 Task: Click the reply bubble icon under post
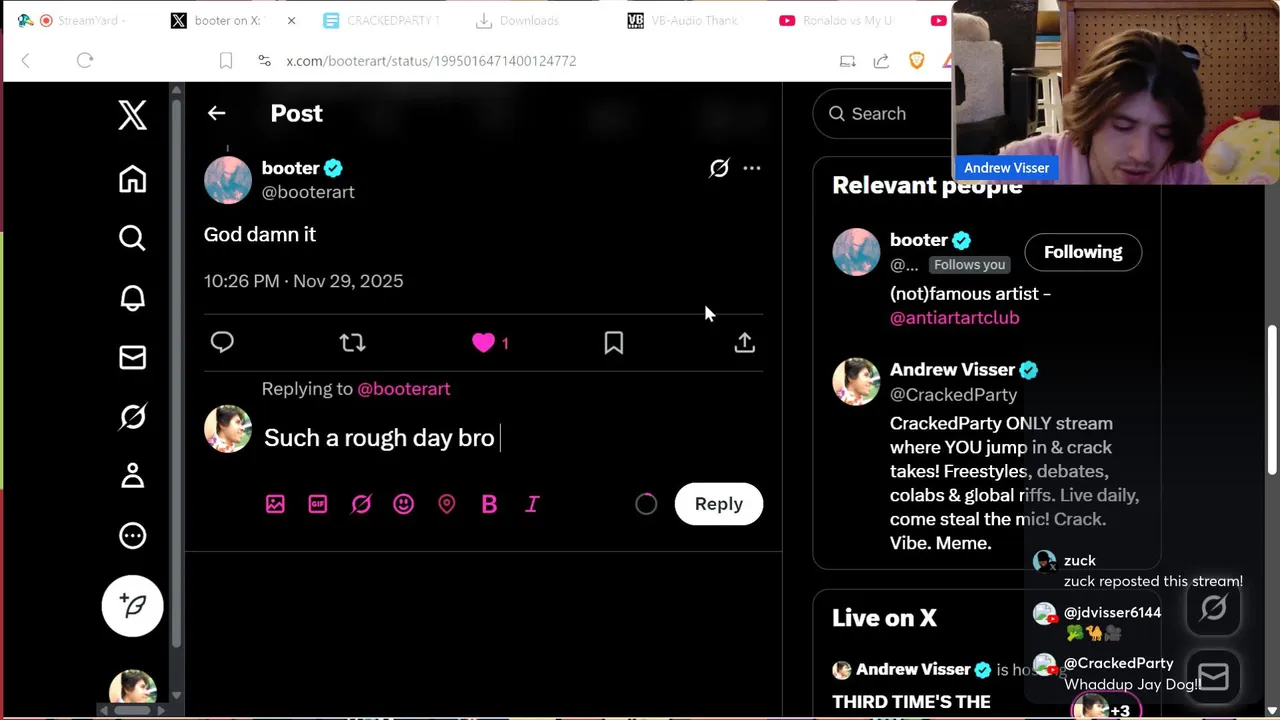222,343
